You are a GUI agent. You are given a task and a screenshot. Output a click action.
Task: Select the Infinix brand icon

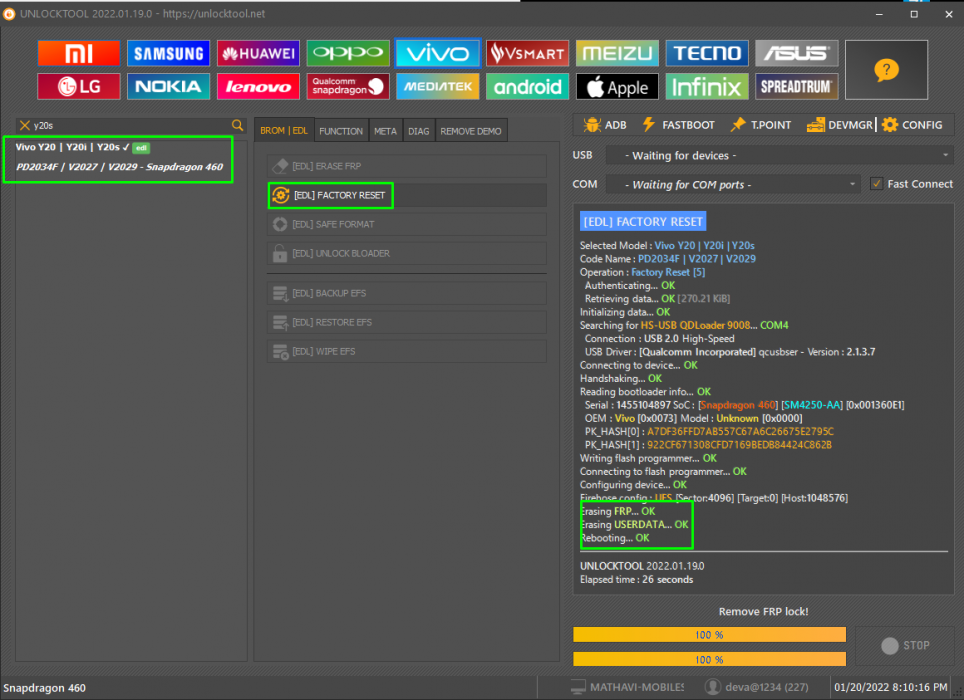coord(707,87)
